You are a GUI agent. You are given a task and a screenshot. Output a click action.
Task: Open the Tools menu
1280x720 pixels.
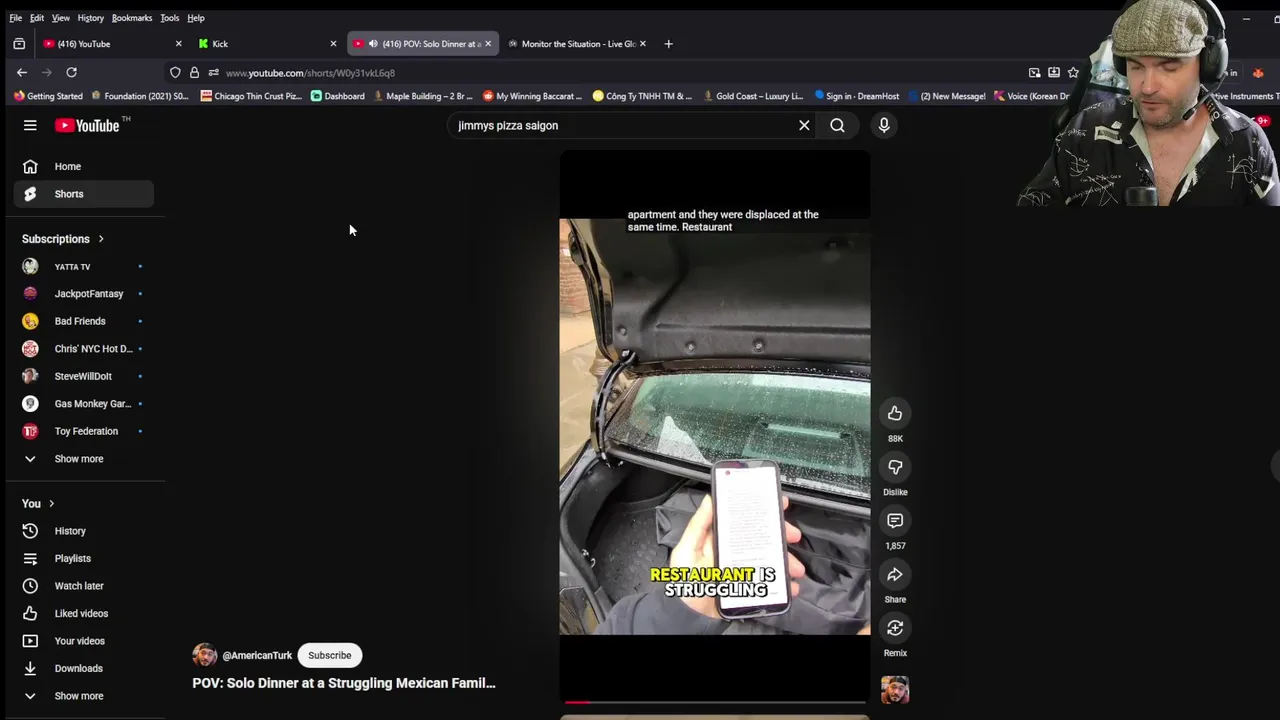click(x=170, y=18)
